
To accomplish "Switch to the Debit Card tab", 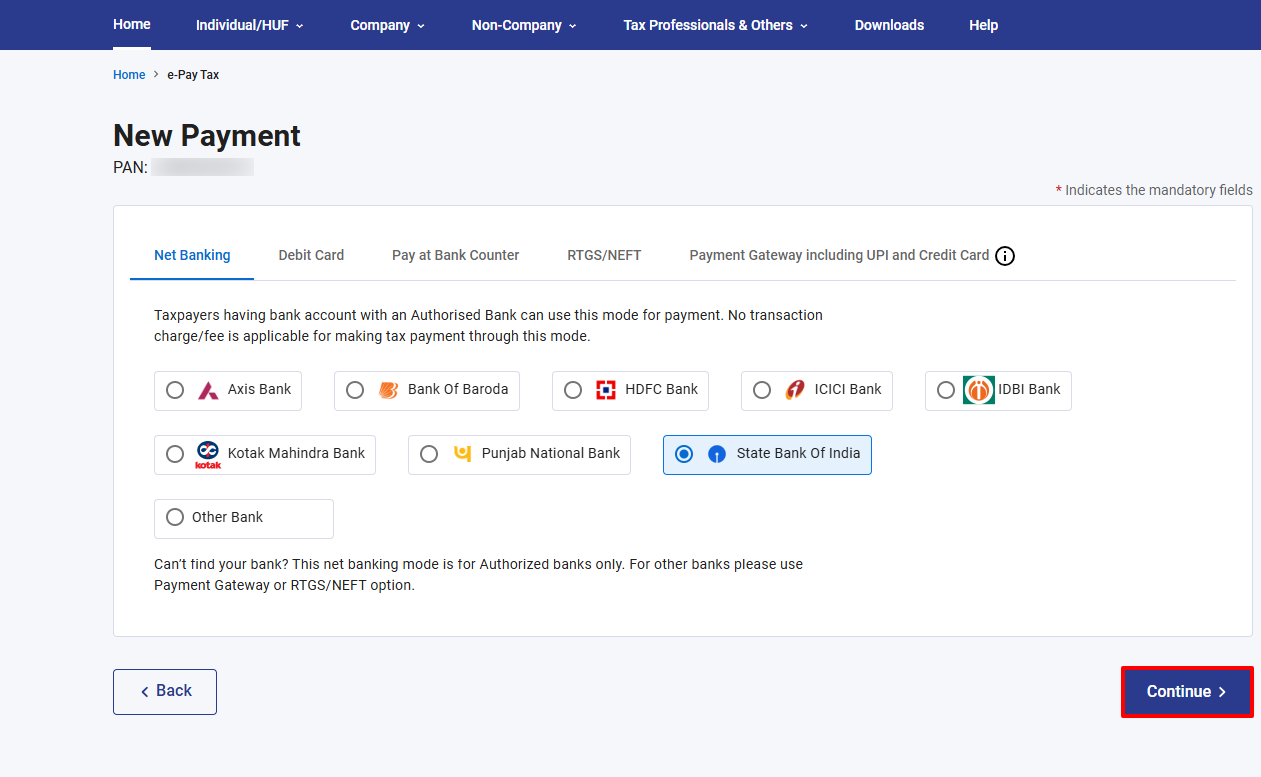I will [311, 255].
